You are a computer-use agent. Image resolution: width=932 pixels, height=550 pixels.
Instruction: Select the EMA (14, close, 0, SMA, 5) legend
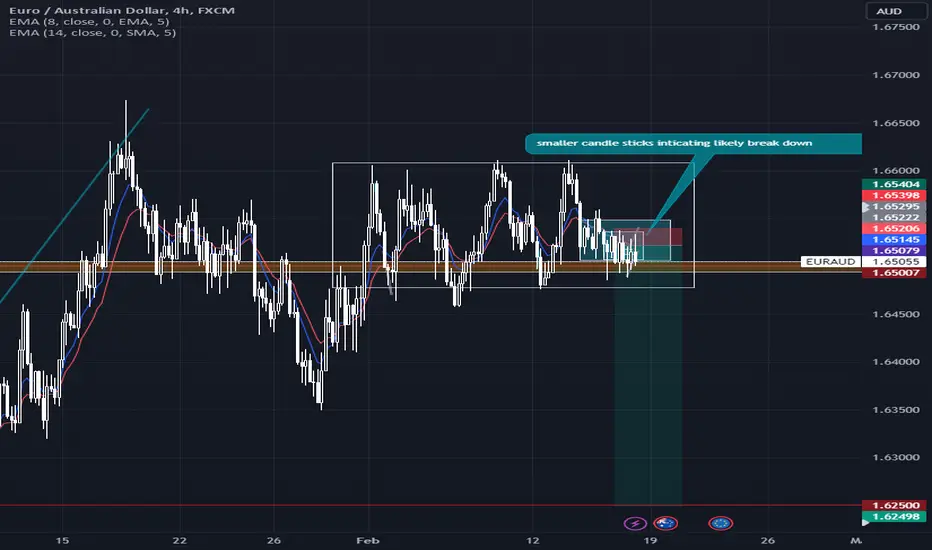[x=92, y=33]
